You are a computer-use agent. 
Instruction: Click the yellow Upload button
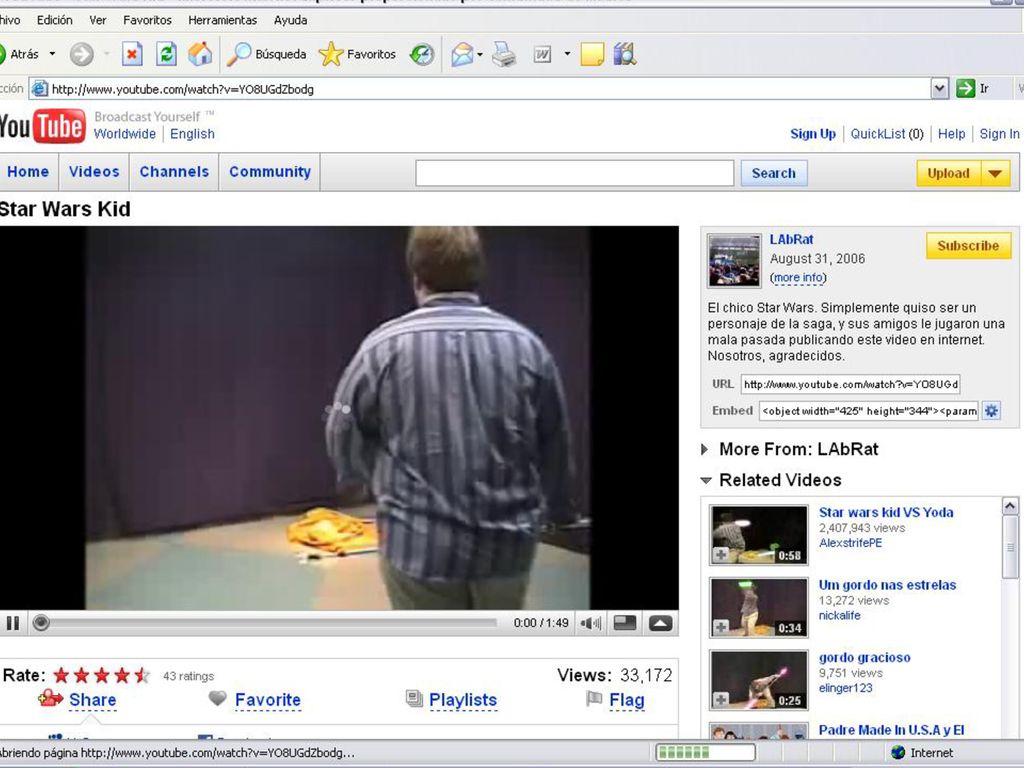coord(948,173)
